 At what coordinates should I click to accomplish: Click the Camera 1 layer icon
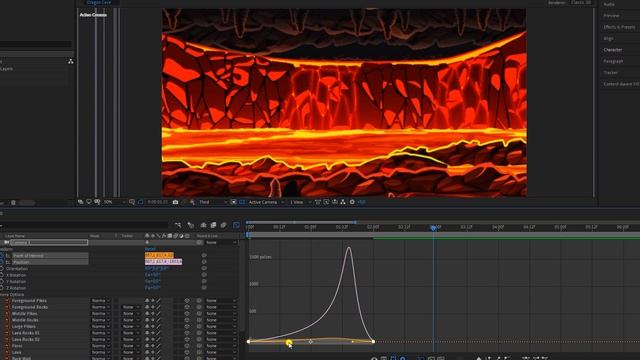coord(6,242)
